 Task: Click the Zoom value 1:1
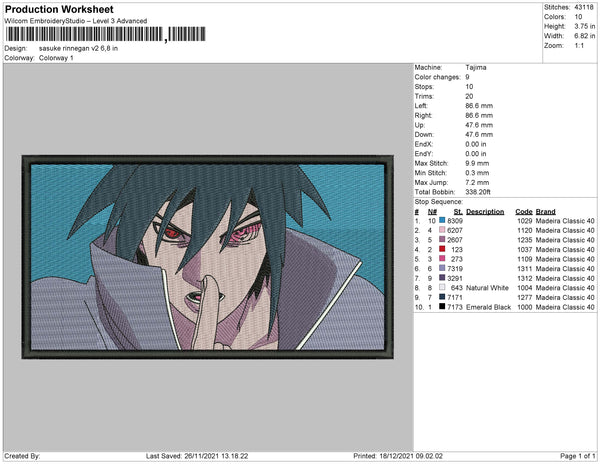click(579, 46)
